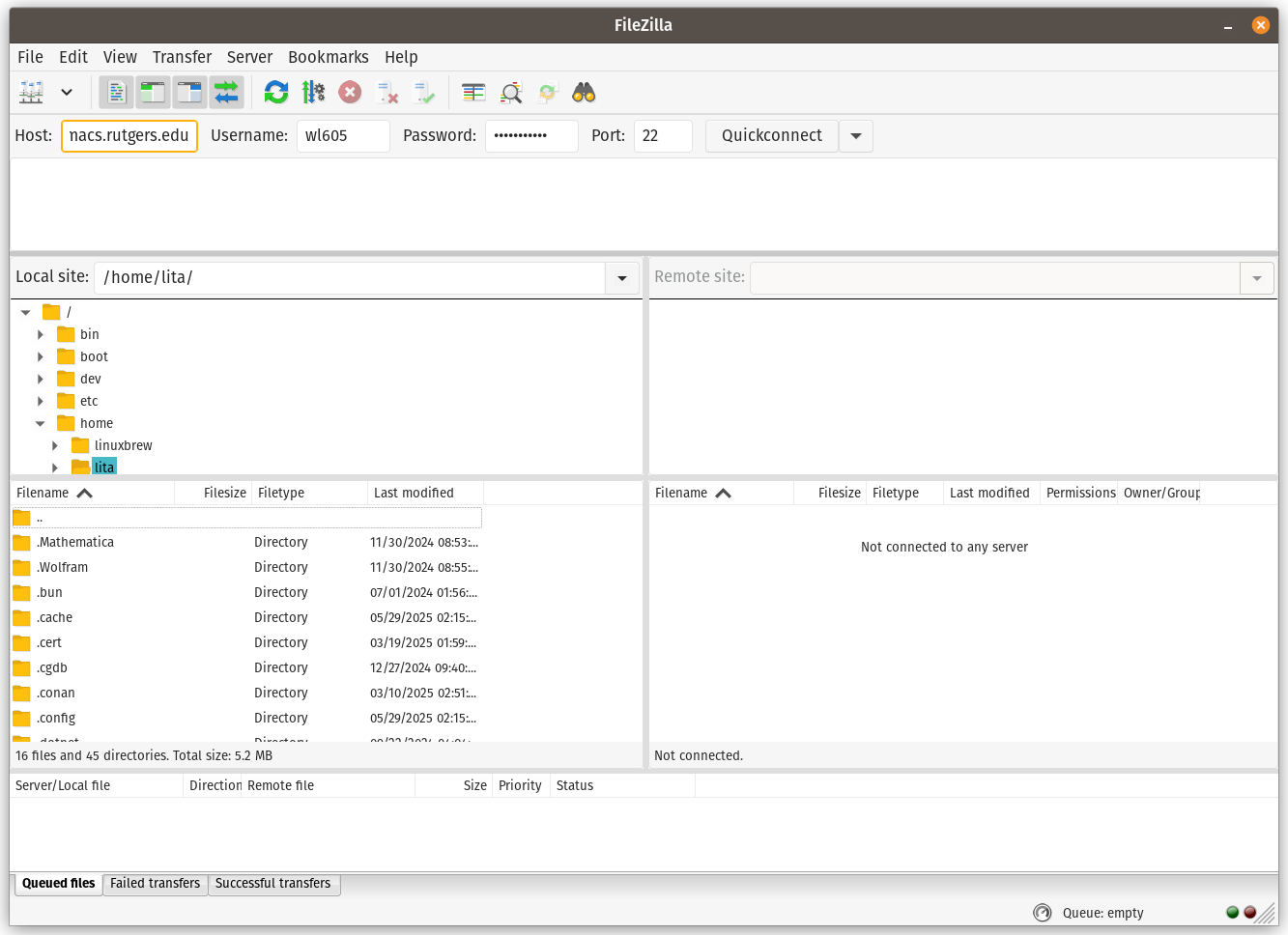This screenshot has height=935, width=1288.
Task: Open the Help menu
Action: point(401,57)
